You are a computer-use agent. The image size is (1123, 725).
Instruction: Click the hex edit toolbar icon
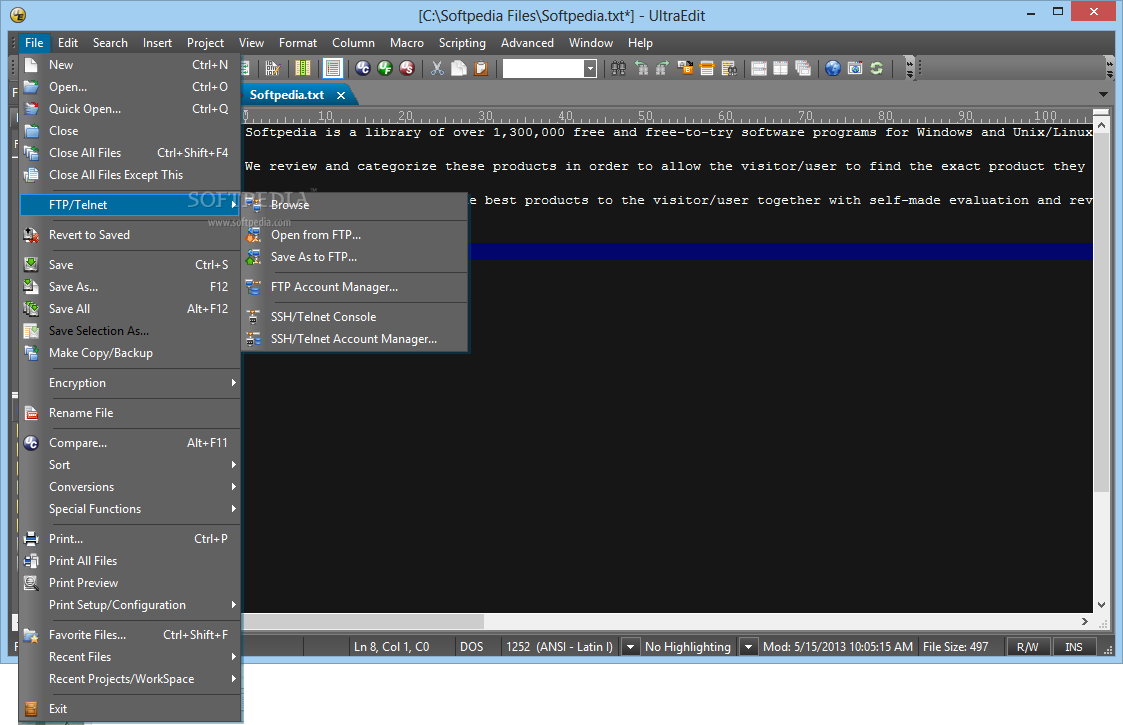[272, 68]
